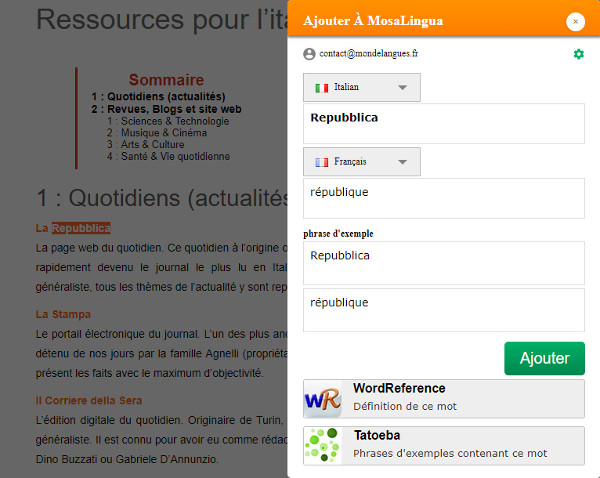Edit the Repubblica example phrase field
Image resolution: width=600 pixels, height=478 pixels.
tap(444, 263)
